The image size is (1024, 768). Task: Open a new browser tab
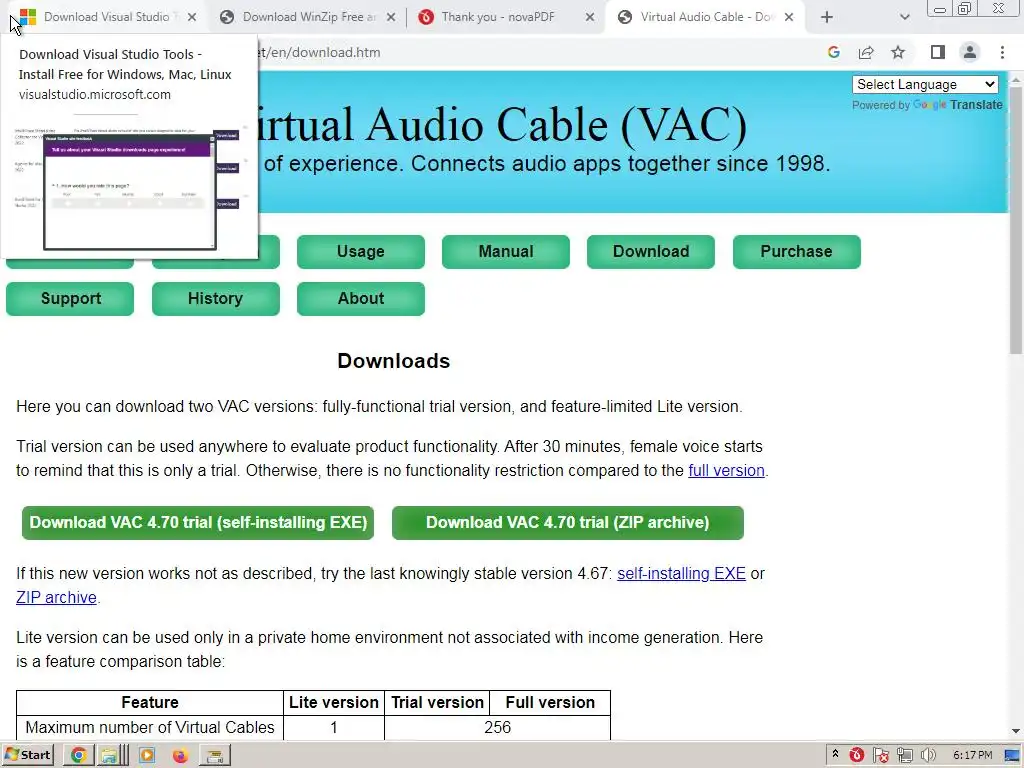[827, 17]
